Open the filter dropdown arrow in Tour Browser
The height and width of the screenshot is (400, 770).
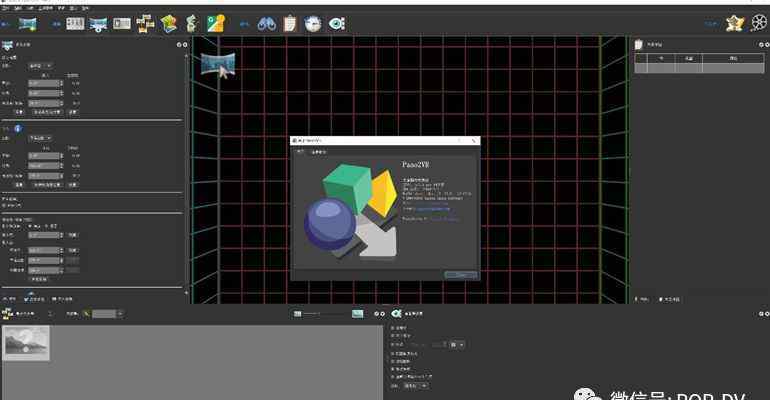click(120, 314)
